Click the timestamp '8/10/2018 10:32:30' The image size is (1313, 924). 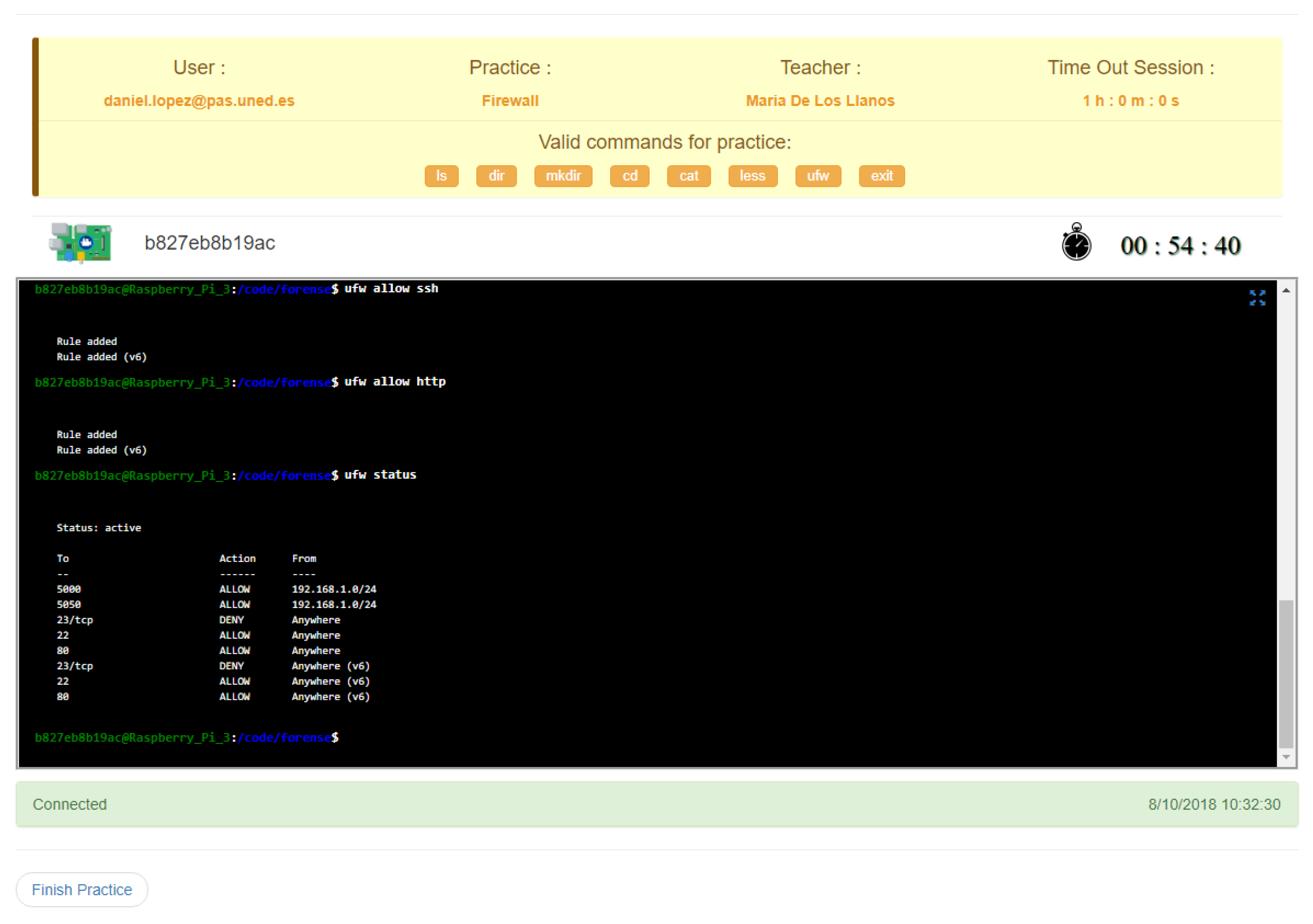coord(1214,804)
